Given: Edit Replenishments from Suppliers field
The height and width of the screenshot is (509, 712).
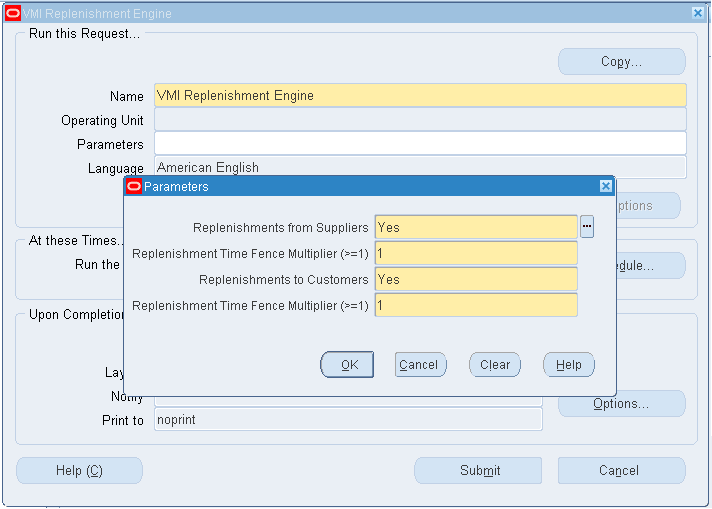Looking at the screenshot, I should point(476,227).
